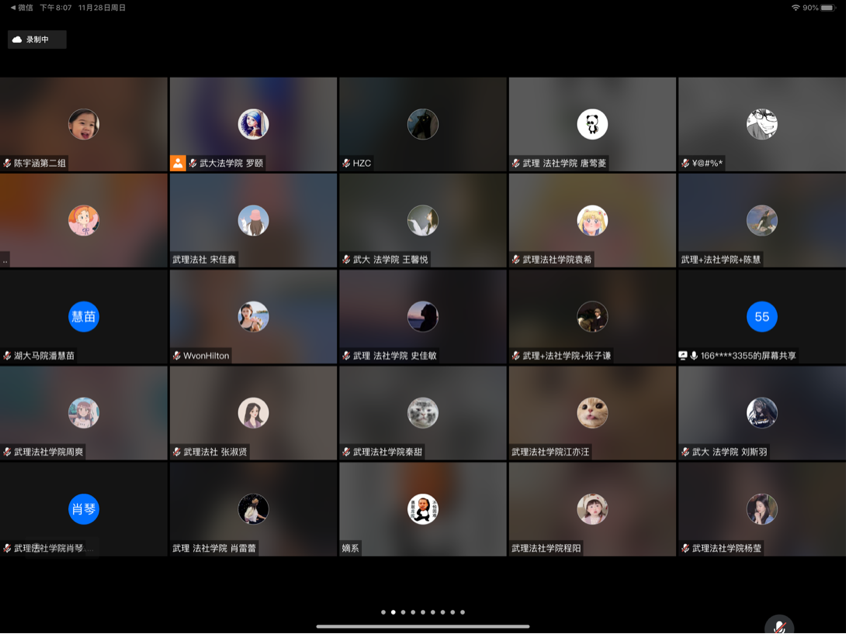
Task: Click the orange host icon beside 武大法学院 罗颖
Action: pos(177,163)
